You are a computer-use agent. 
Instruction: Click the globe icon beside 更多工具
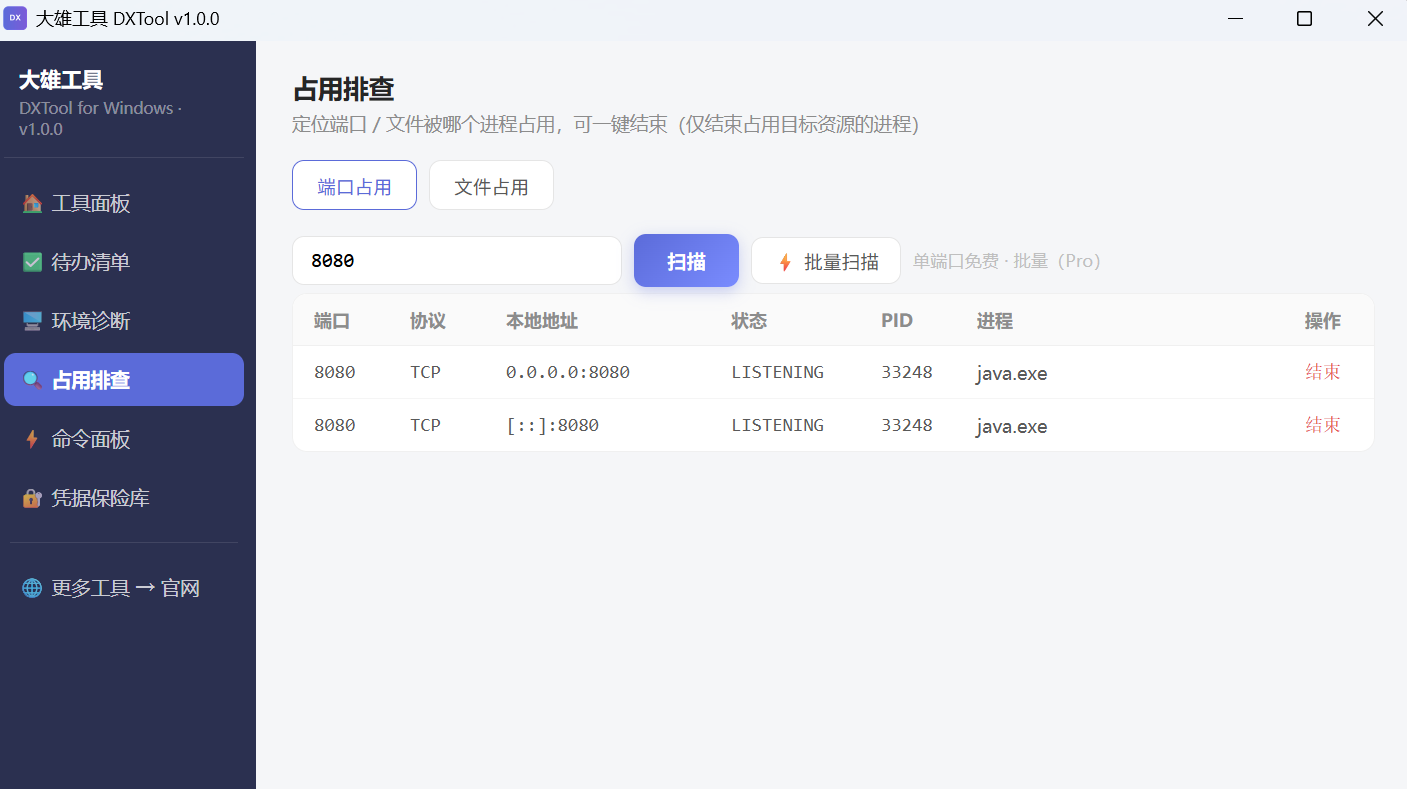tap(32, 588)
